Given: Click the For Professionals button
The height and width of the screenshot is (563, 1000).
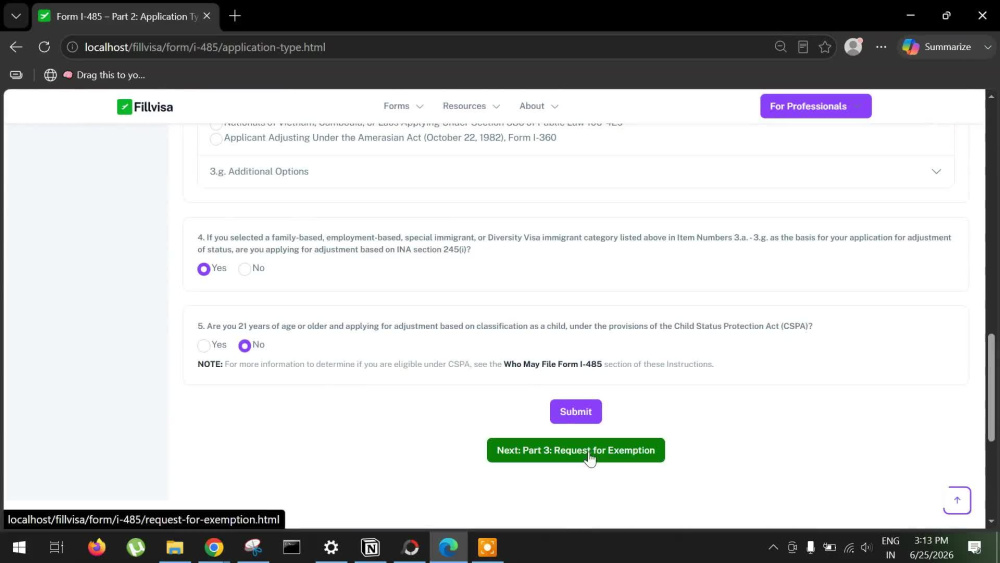Looking at the screenshot, I should 816,106.
